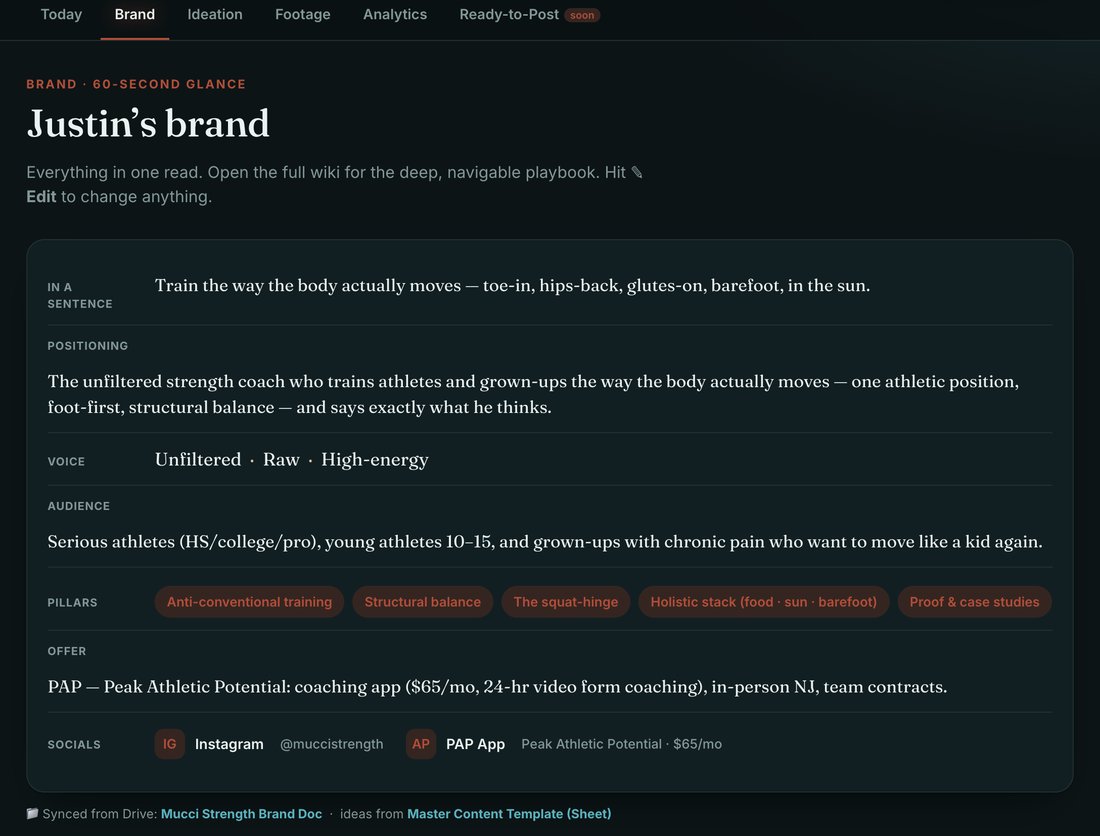Click the PAP App AP icon
This screenshot has width=1100, height=836.
[x=421, y=744]
